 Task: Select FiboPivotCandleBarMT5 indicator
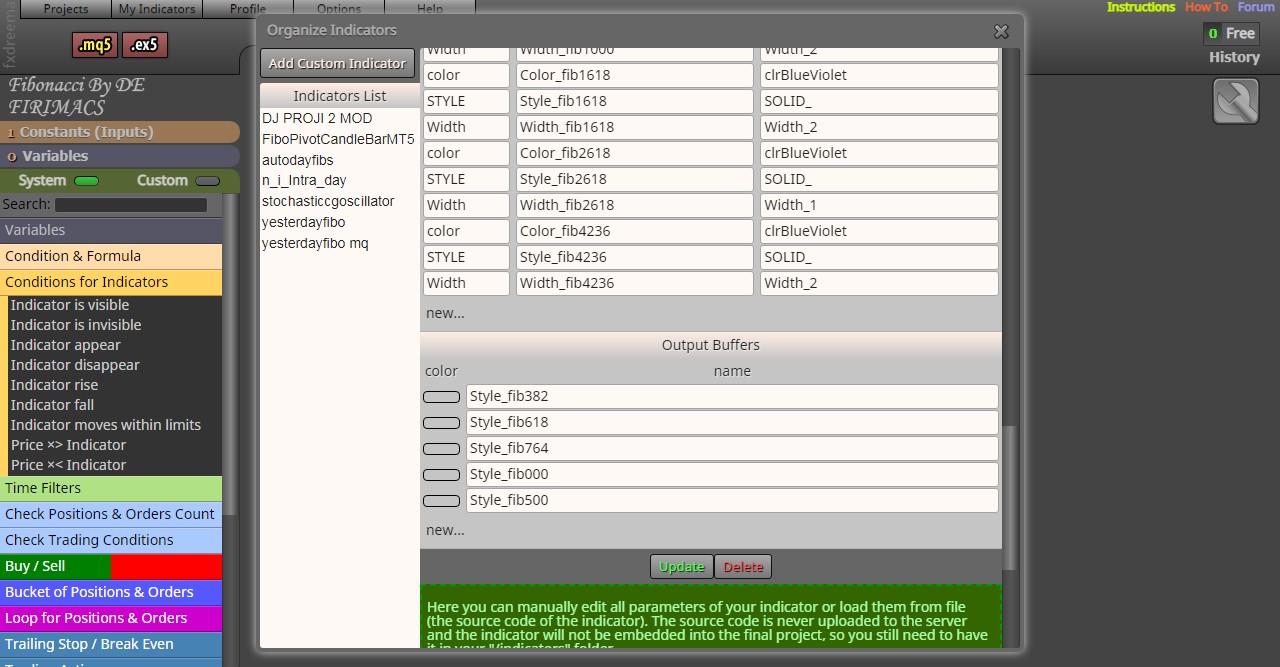coord(338,139)
